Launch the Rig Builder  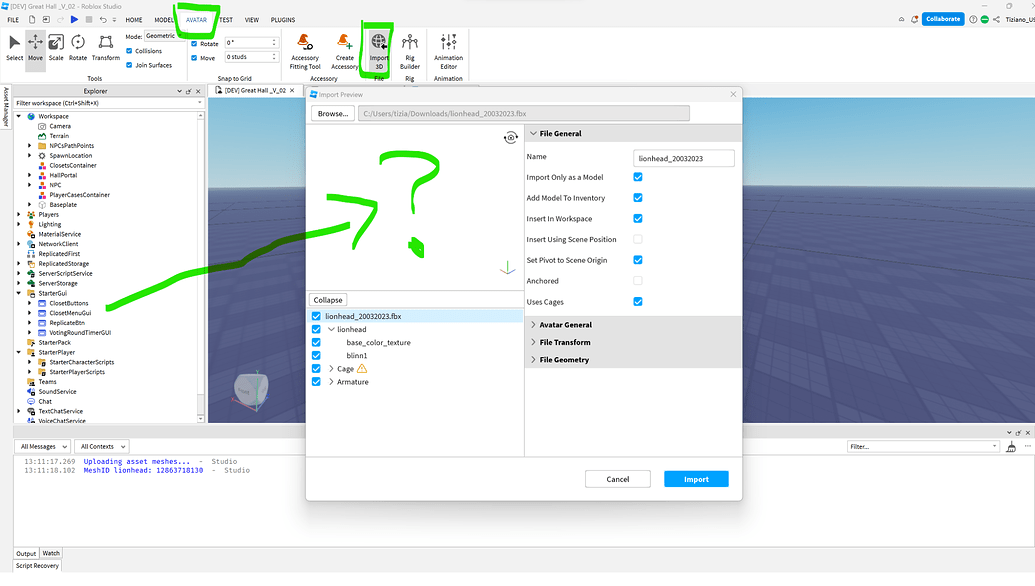(x=410, y=51)
